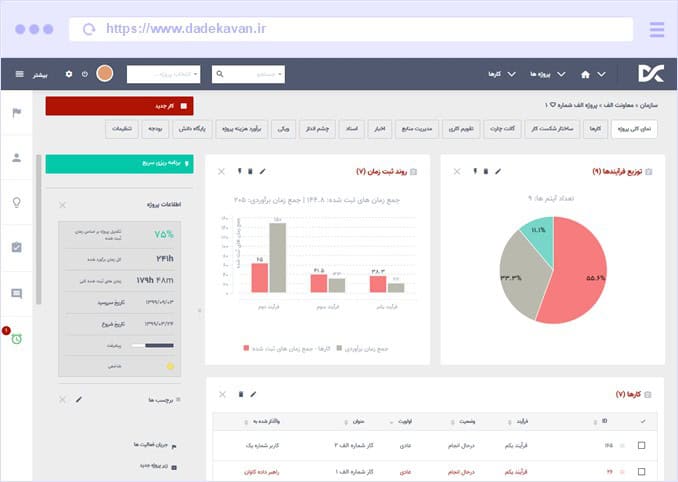Select the checkbox for task row 26
Screen dimensions: 678x482
641,470
